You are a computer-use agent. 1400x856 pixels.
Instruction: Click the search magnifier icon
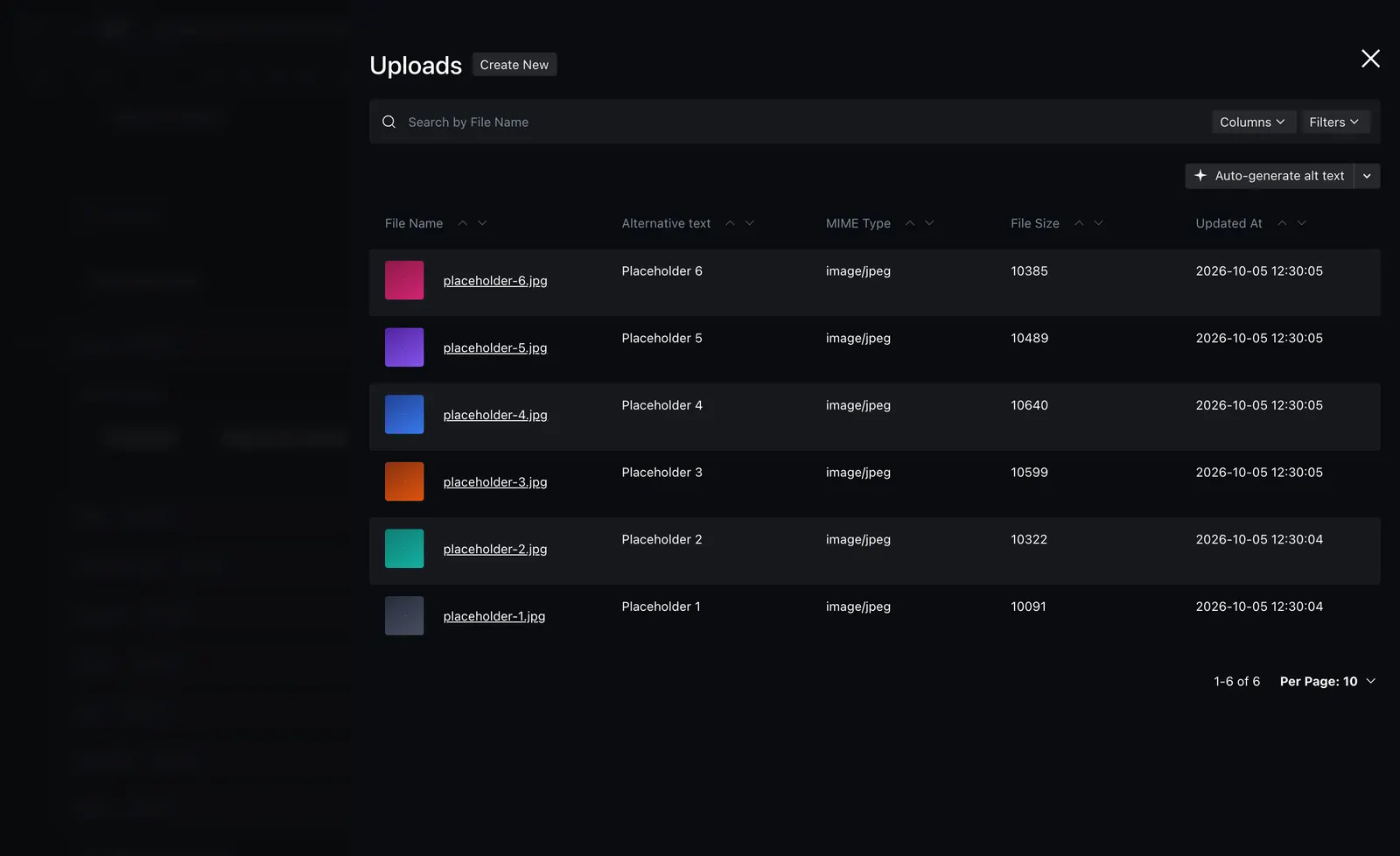pos(389,122)
